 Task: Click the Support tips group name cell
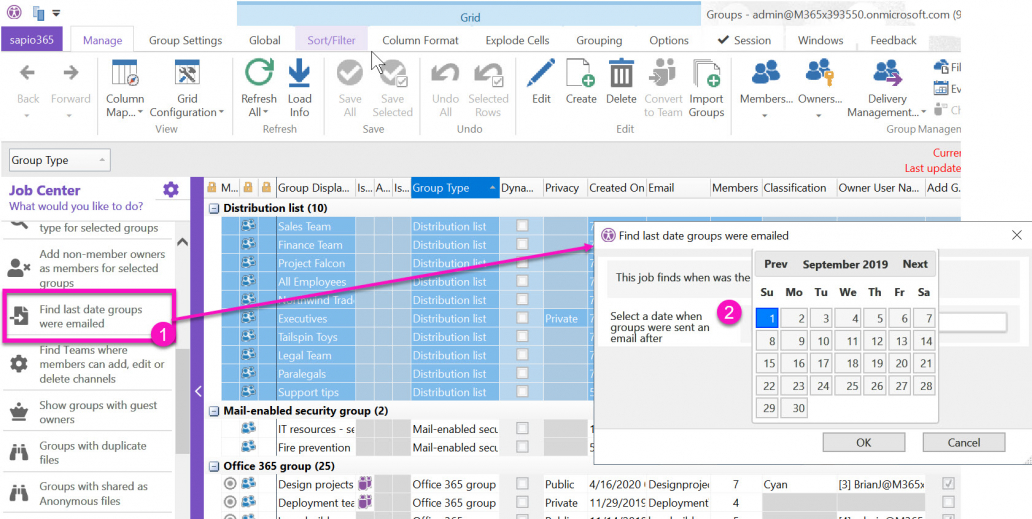tap(316, 392)
